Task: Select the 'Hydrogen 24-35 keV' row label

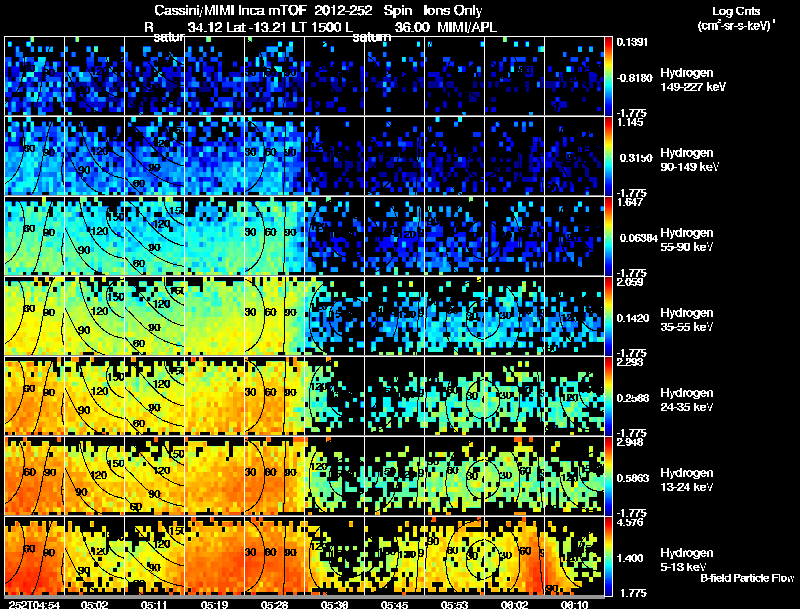Action: [x=686, y=400]
